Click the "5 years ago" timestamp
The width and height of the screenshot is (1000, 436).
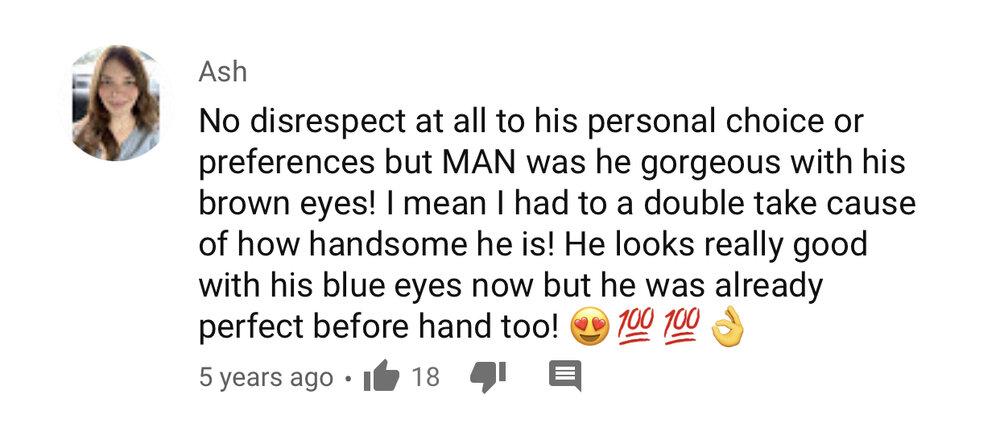(x=266, y=377)
